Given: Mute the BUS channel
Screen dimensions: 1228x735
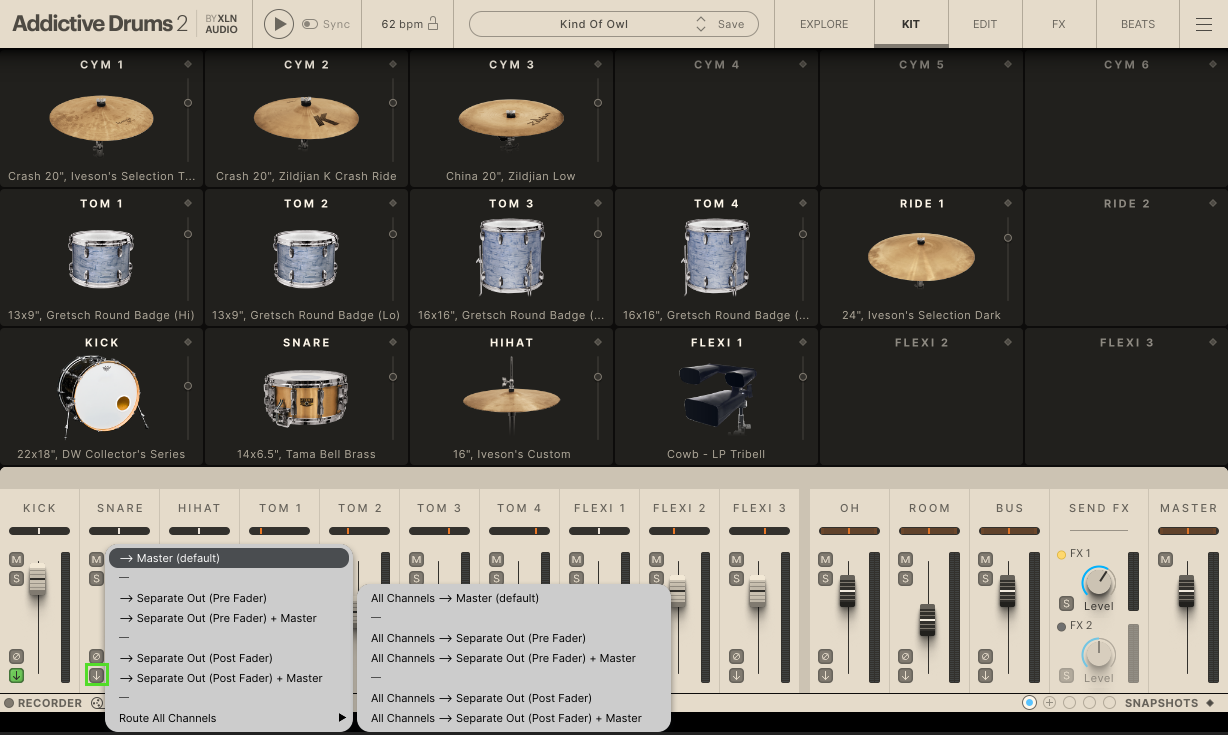Looking at the screenshot, I should point(985,559).
